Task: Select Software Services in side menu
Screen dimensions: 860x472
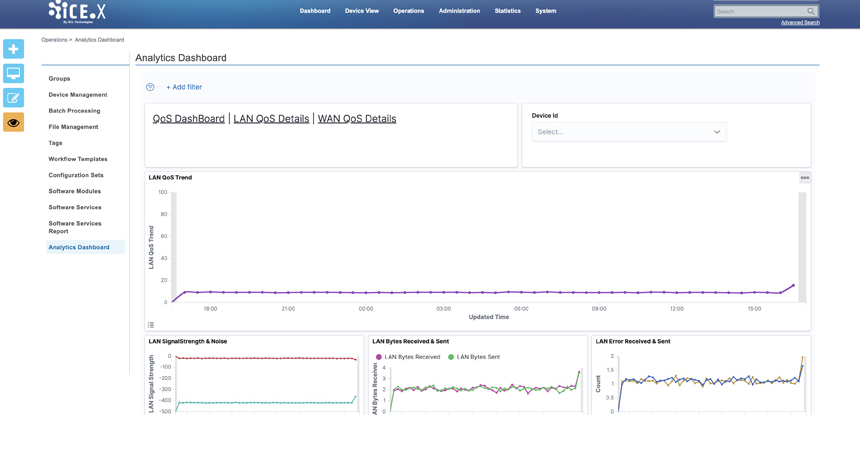Action: 75,207
